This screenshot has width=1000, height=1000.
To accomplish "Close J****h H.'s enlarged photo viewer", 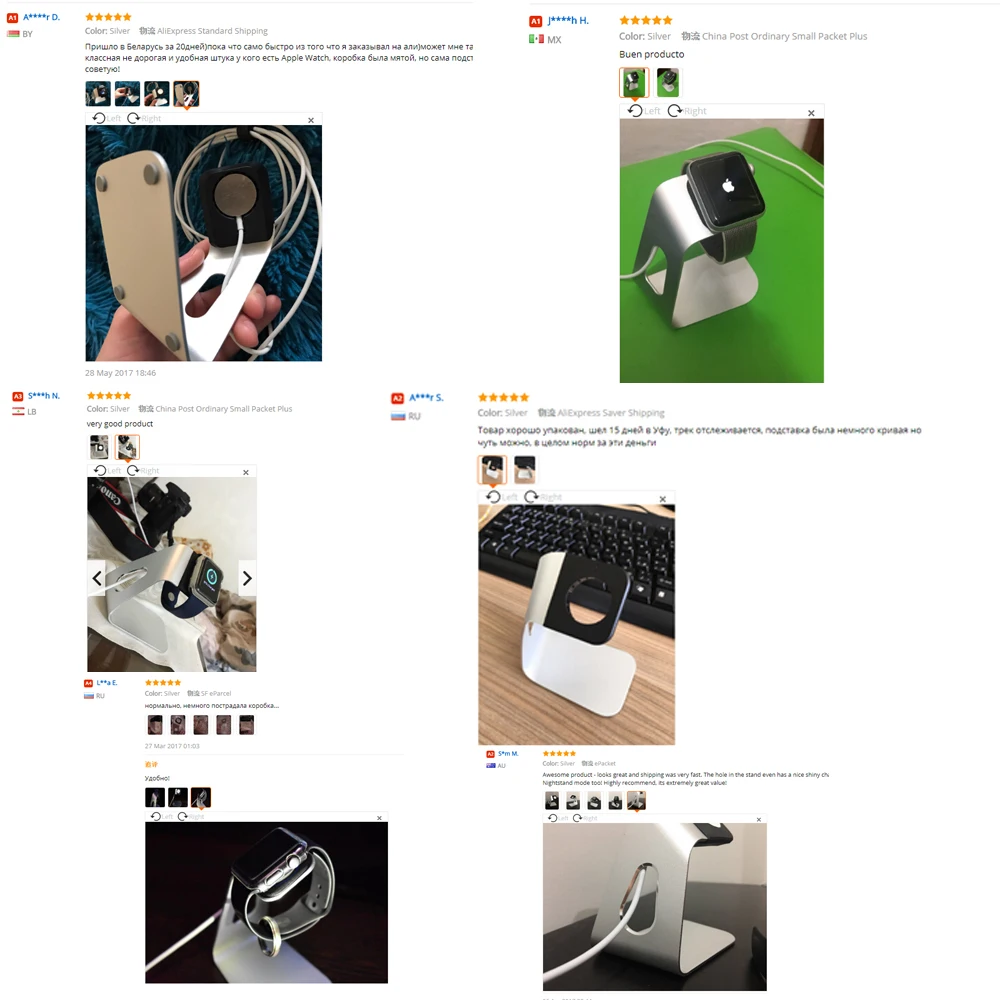I will pos(811,113).
